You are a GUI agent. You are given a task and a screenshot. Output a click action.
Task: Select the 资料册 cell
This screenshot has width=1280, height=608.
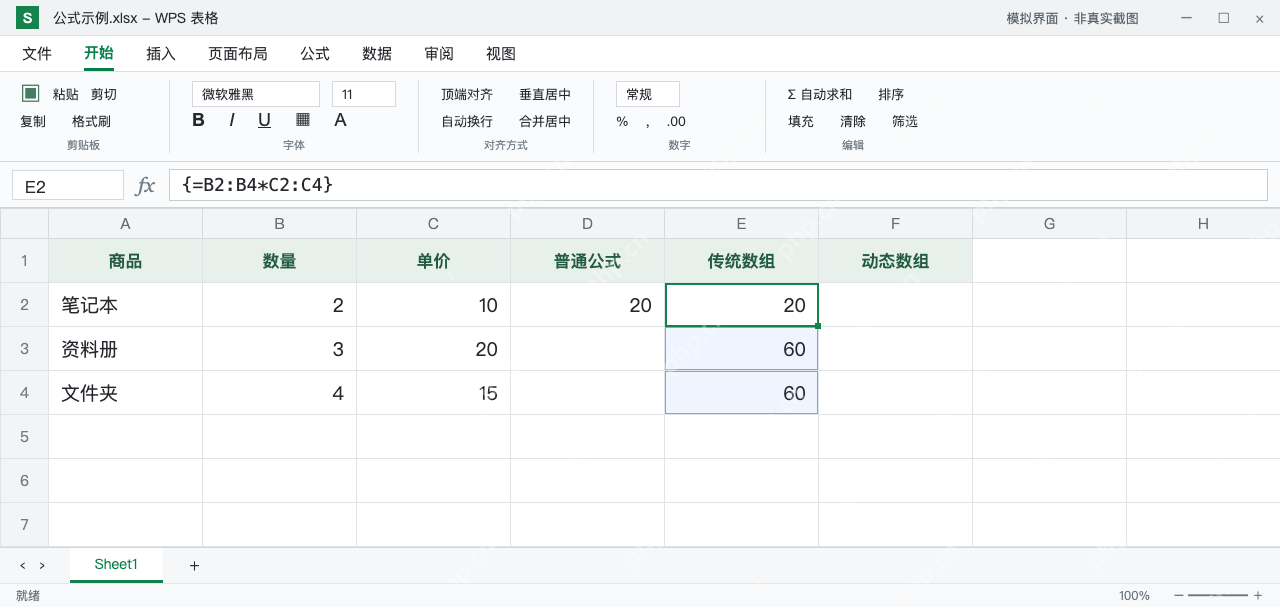pos(125,349)
